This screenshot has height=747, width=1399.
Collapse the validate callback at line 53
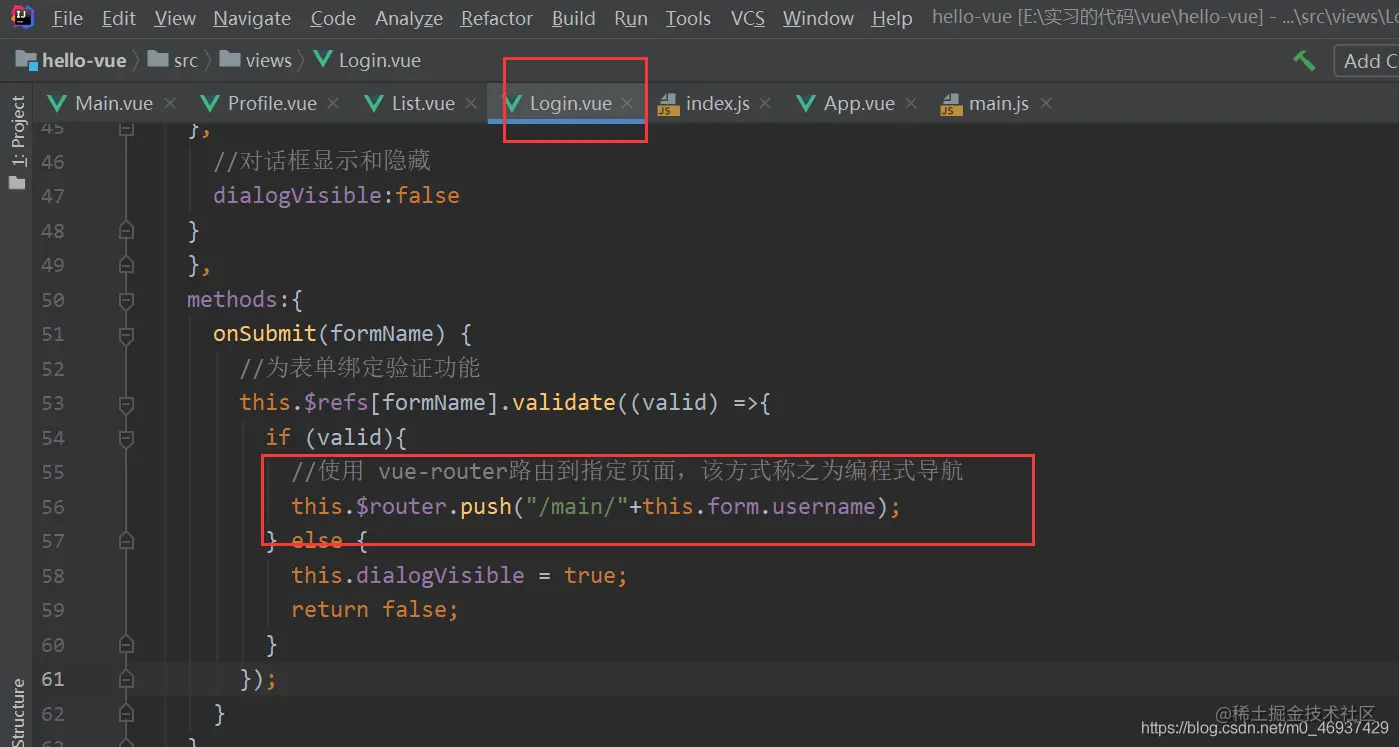click(126, 403)
